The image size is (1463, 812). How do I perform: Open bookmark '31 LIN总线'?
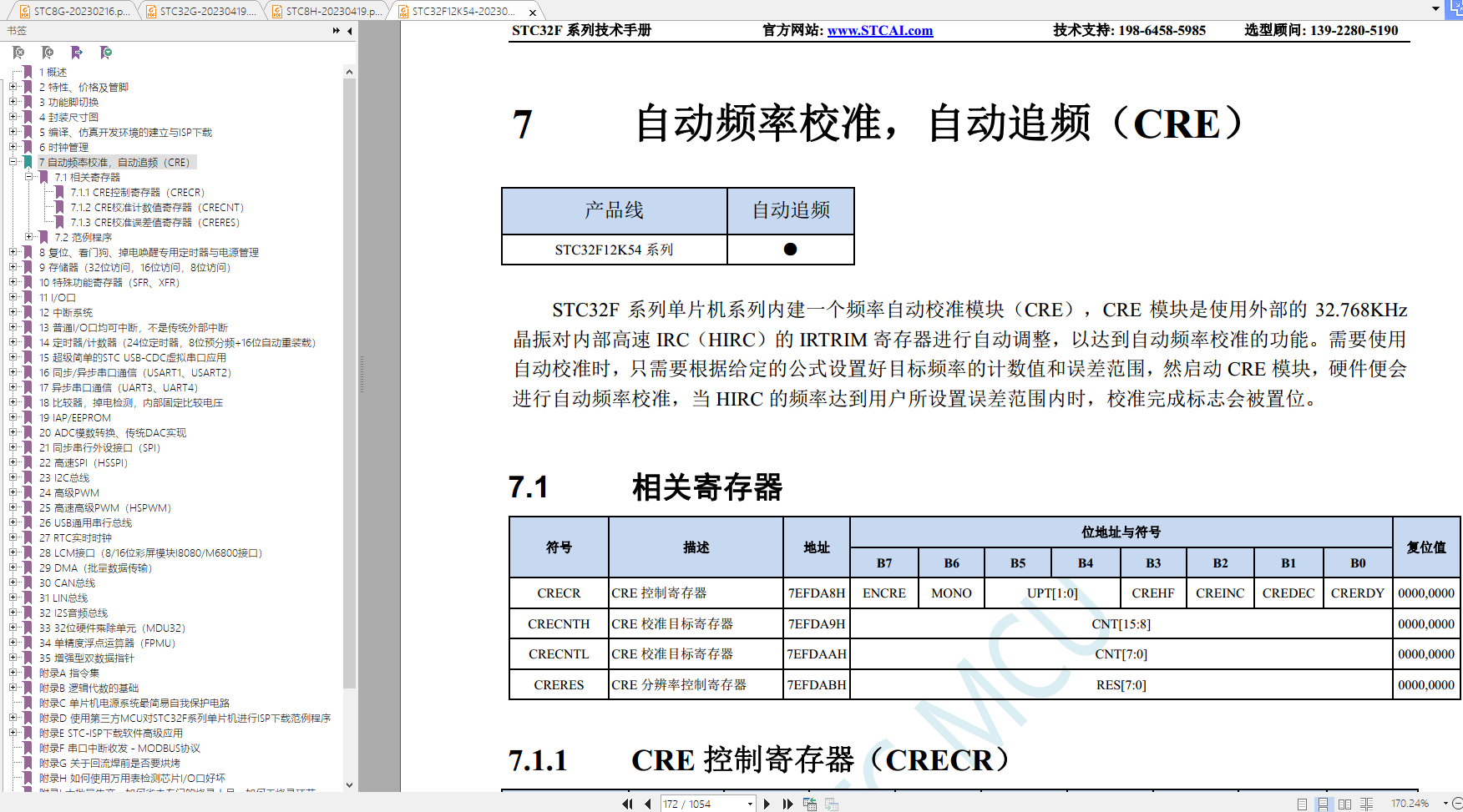(x=63, y=598)
